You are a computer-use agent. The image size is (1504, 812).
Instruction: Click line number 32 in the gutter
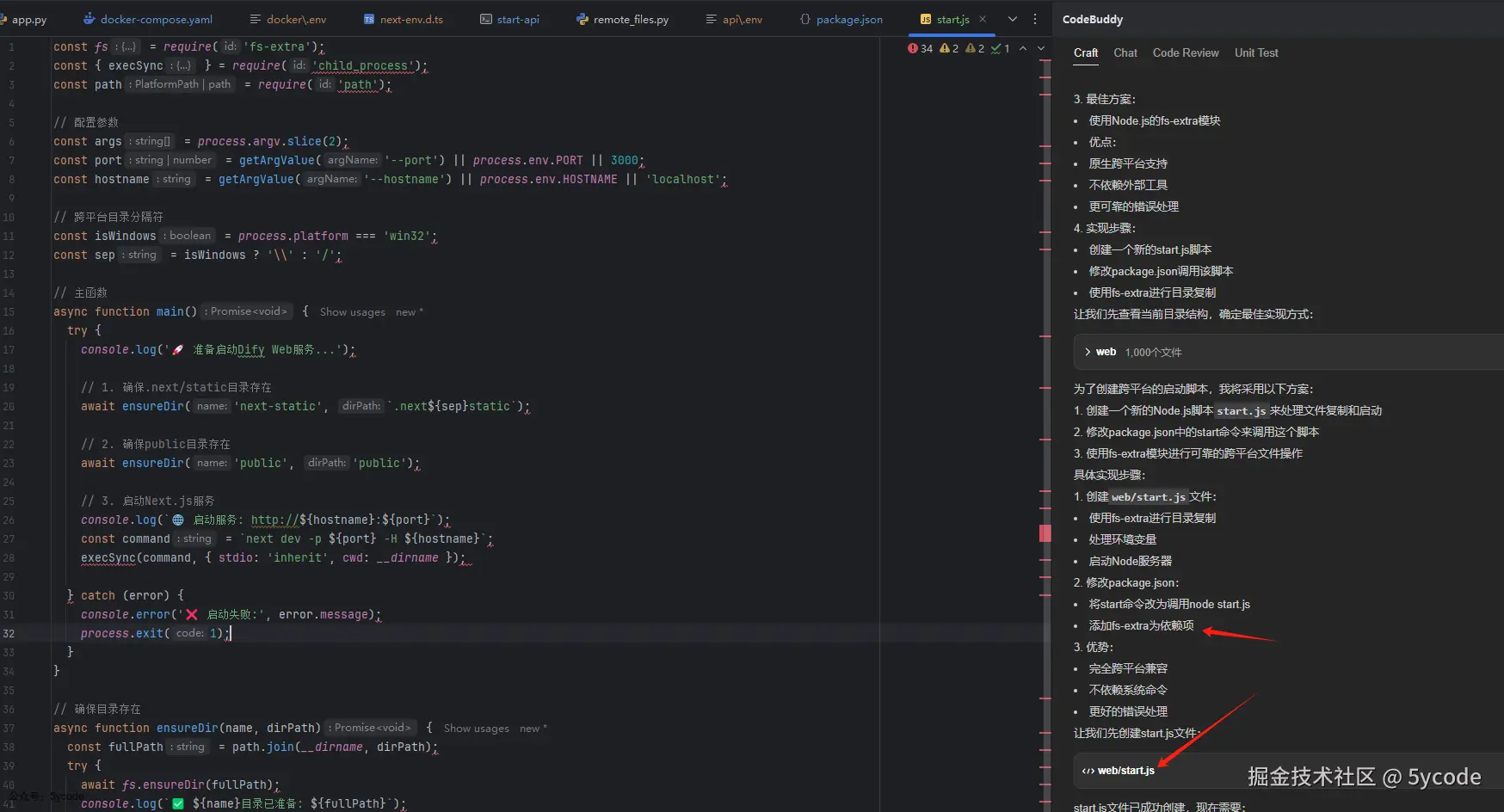9,633
